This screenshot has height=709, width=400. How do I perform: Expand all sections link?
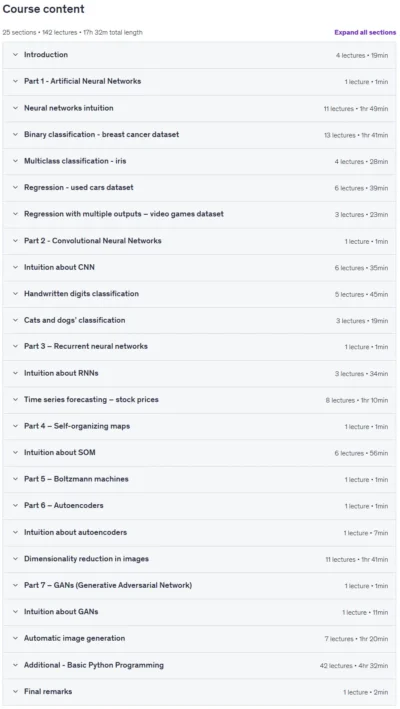(x=365, y=33)
